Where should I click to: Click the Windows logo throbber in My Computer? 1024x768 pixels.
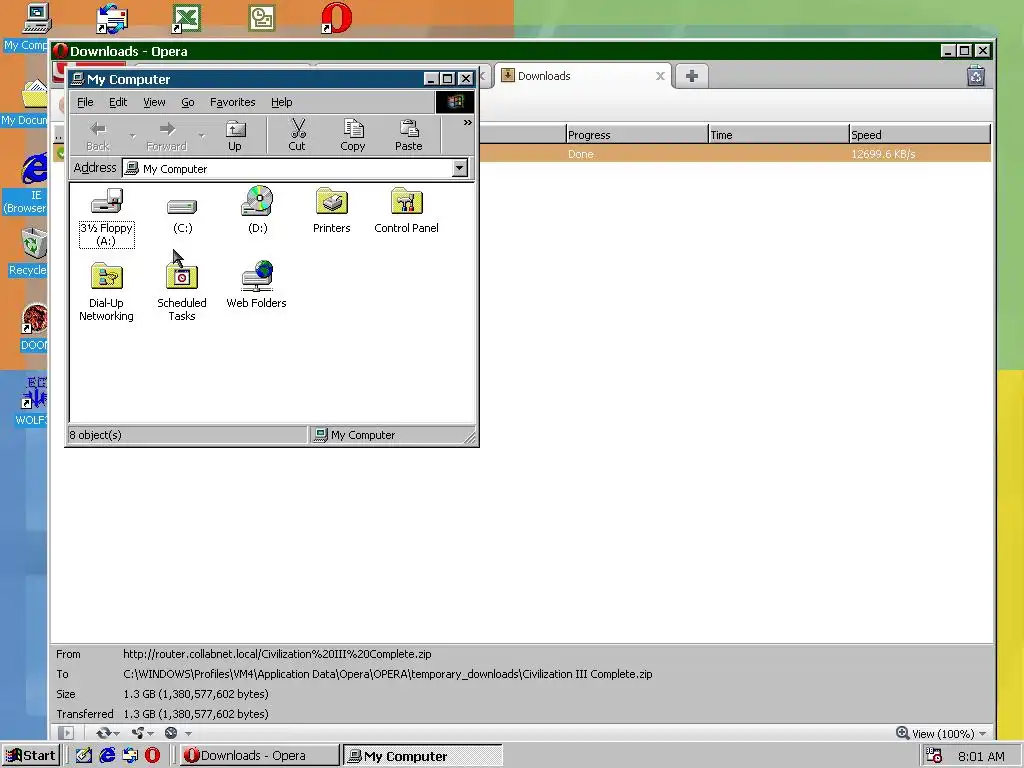[455, 102]
